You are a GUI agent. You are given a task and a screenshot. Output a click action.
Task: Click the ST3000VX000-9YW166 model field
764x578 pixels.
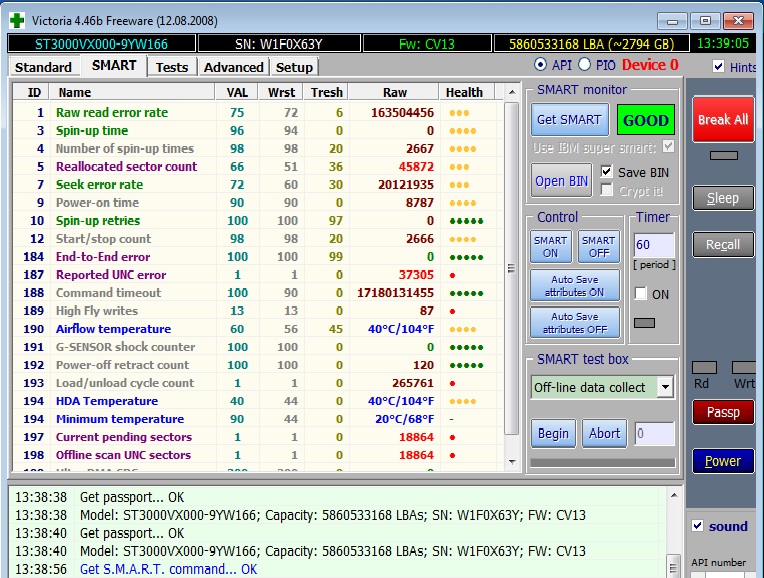click(101, 44)
